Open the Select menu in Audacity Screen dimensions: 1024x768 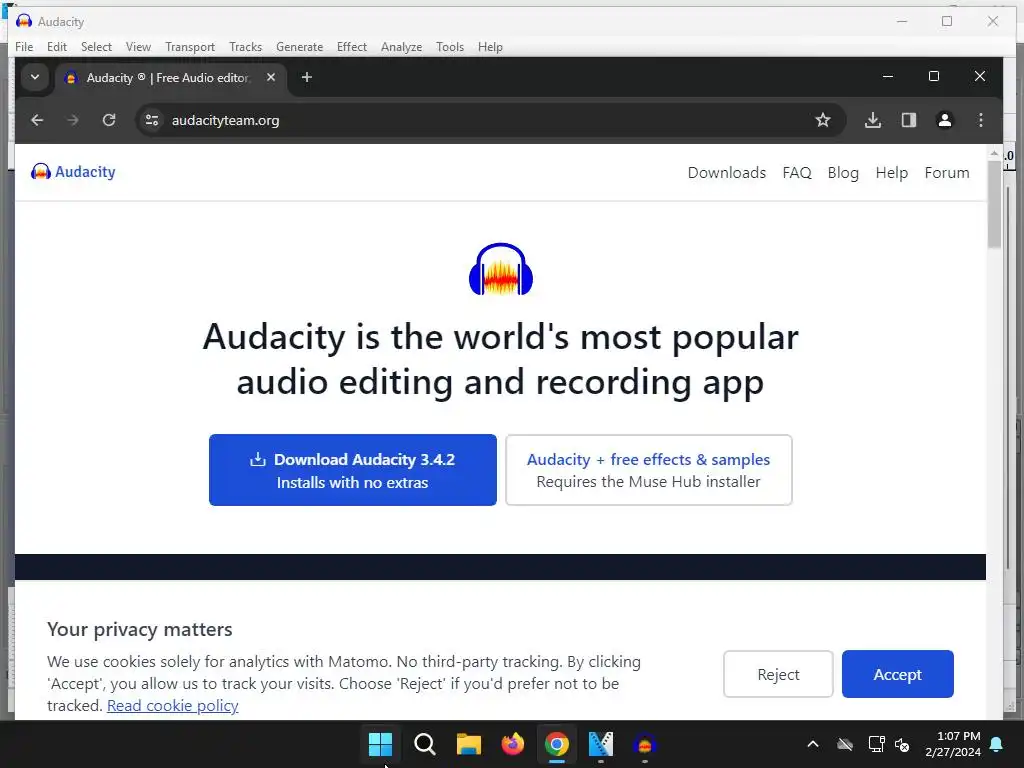point(97,47)
